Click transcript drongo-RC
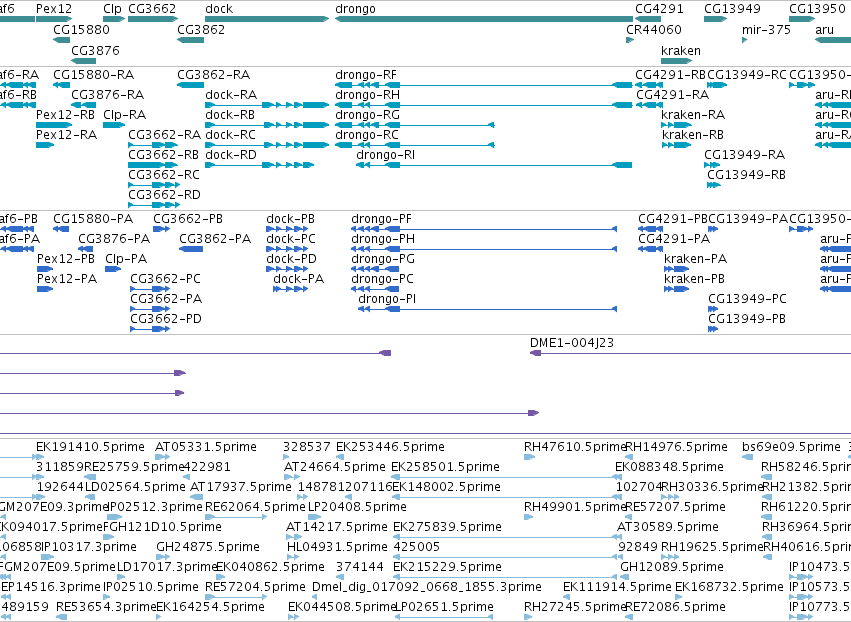This screenshot has width=851, height=622. pos(415,145)
